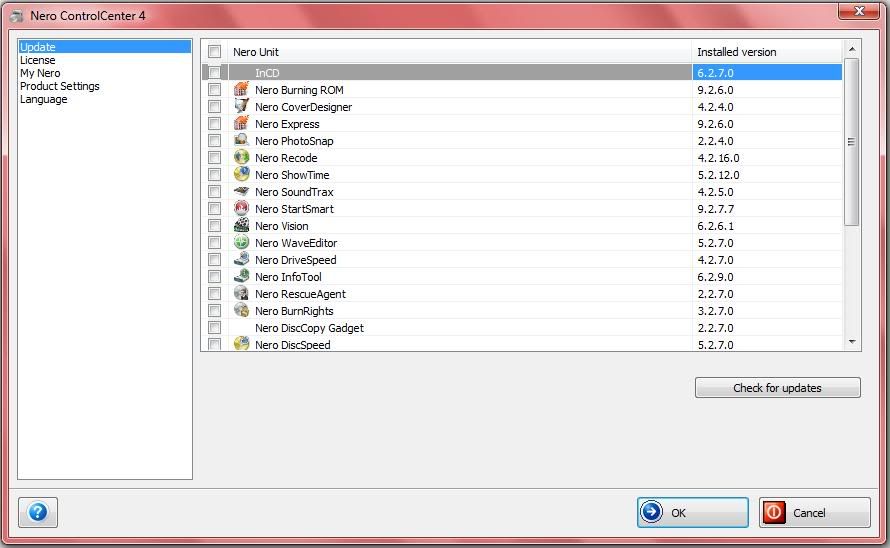Check the Nero CoverDesigner checkbox
The image size is (890, 548).
tap(214, 107)
